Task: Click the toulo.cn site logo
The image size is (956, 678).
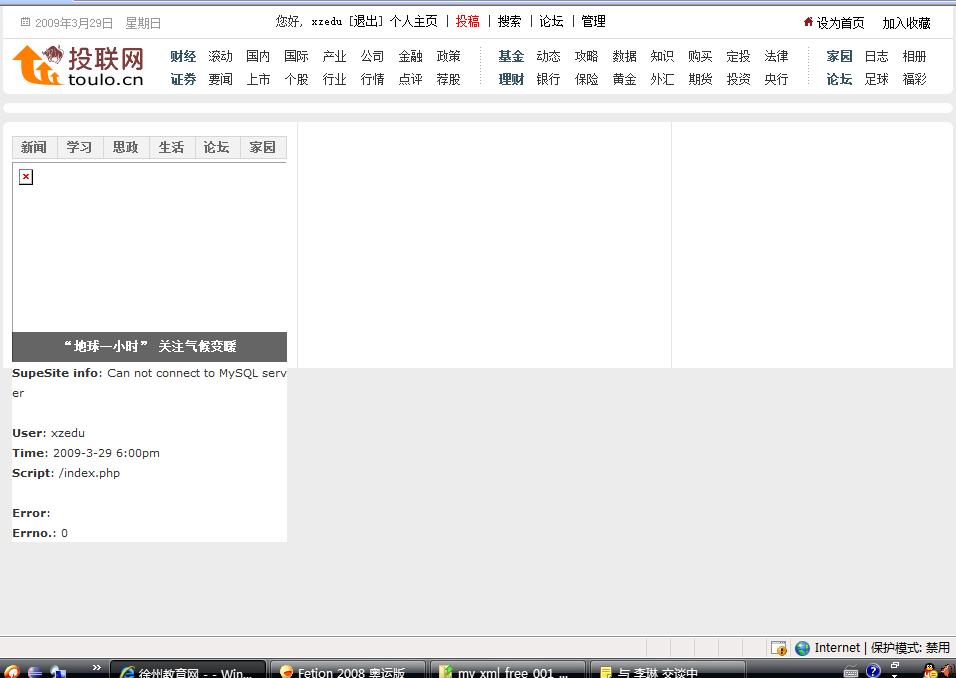Action: point(78,65)
